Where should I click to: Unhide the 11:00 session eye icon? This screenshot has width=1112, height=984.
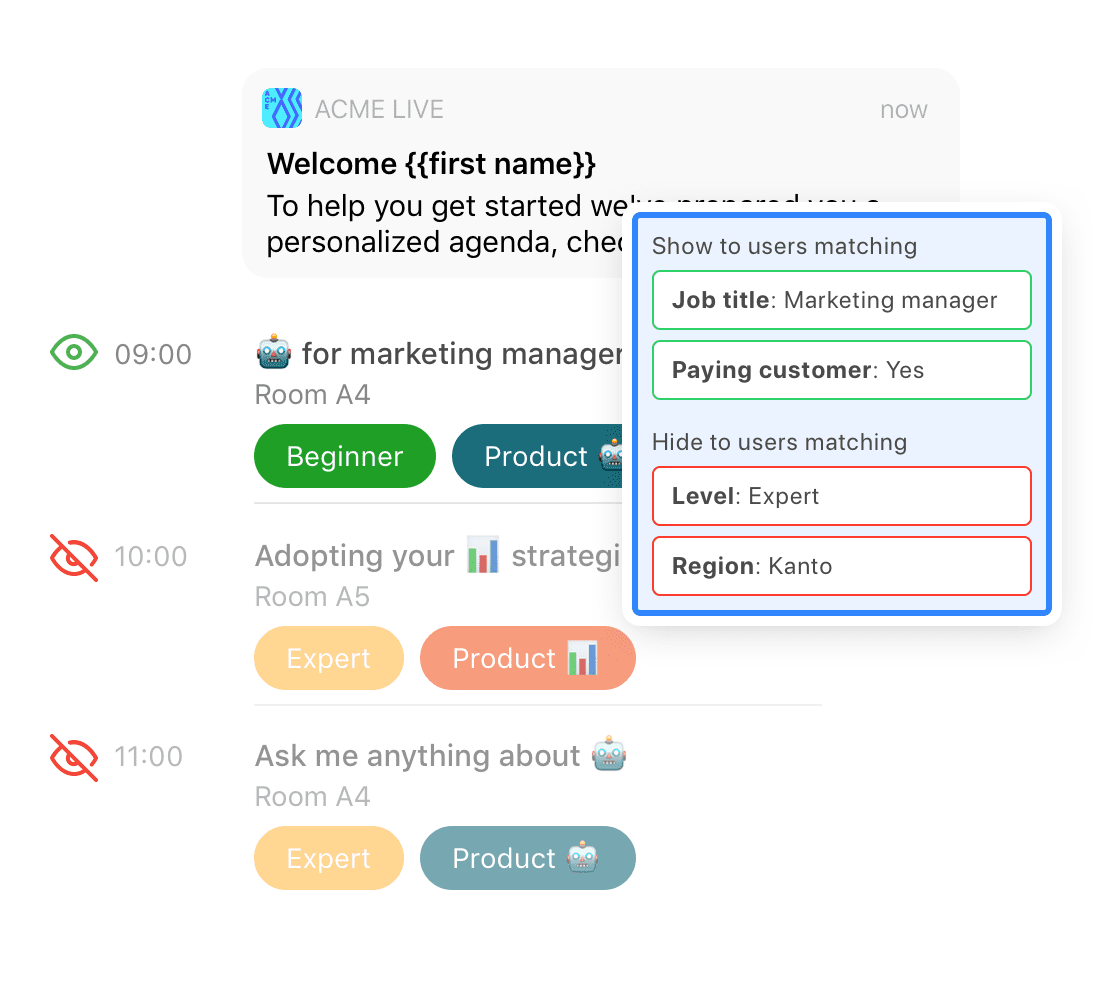click(74, 757)
